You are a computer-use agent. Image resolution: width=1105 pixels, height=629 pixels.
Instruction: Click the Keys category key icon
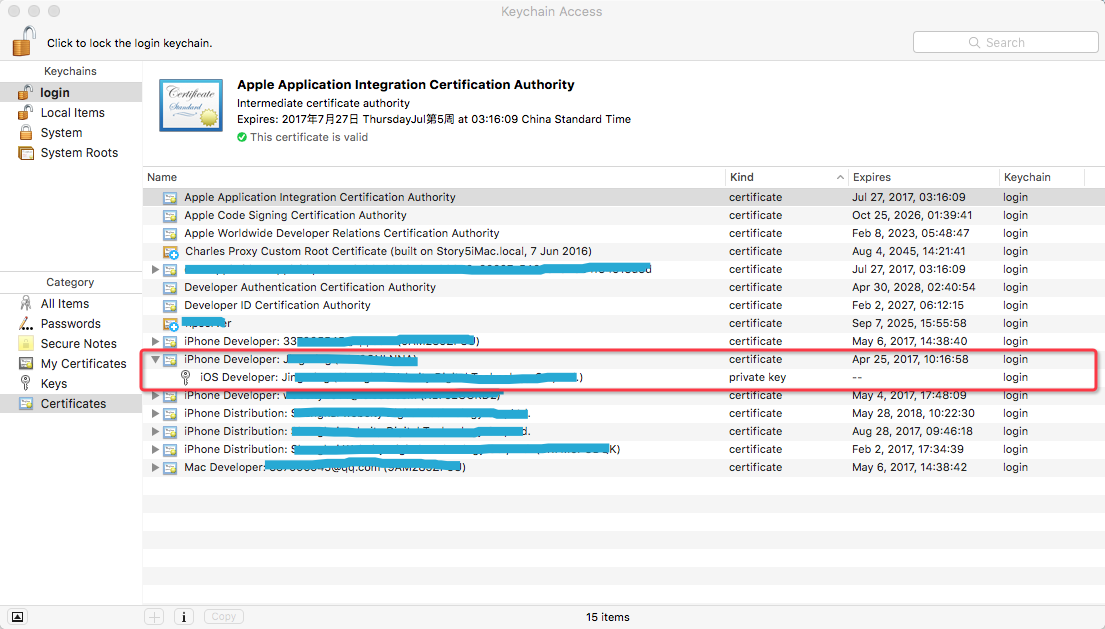25,383
